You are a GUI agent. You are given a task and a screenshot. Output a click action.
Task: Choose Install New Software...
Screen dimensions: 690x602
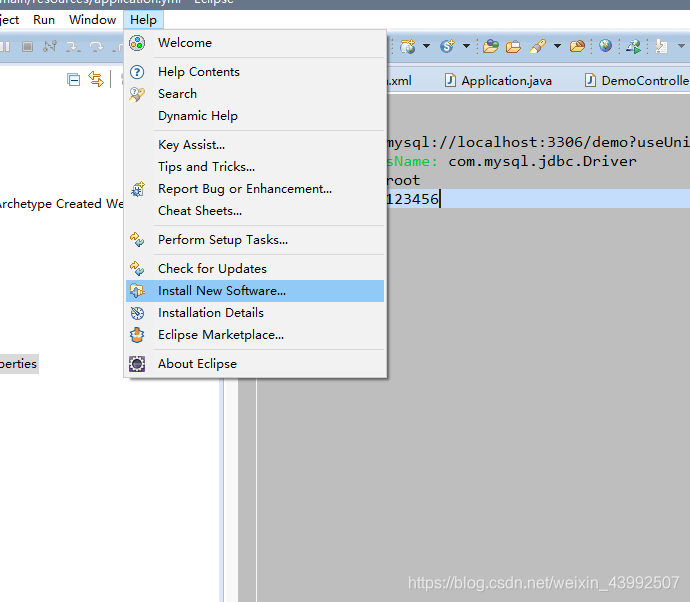[x=255, y=291]
